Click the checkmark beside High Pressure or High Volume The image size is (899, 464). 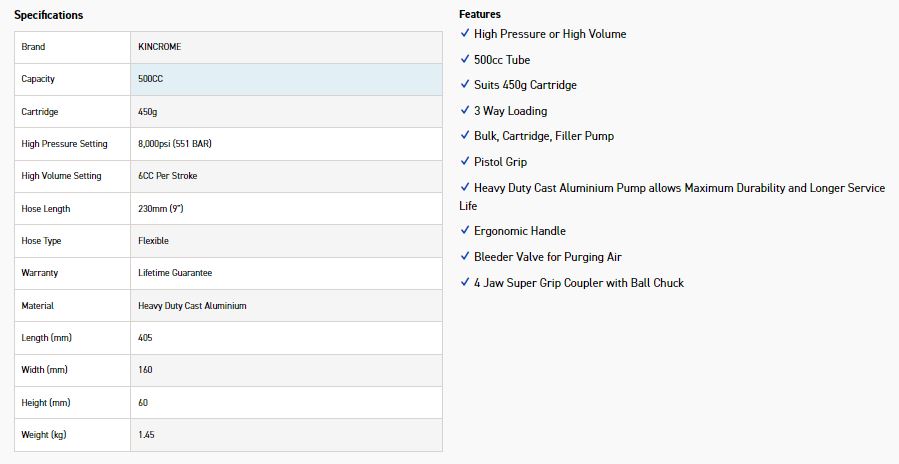[465, 34]
